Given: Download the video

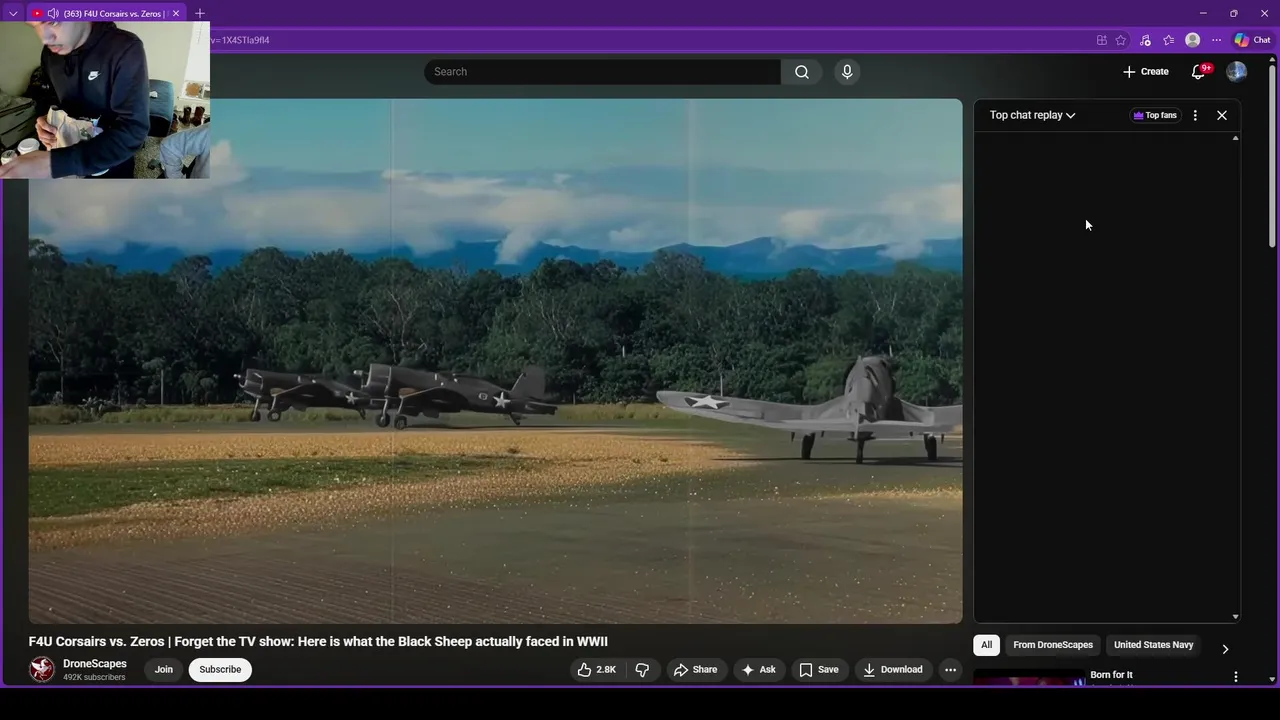Looking at the screenshot, I should click(893, 670).
